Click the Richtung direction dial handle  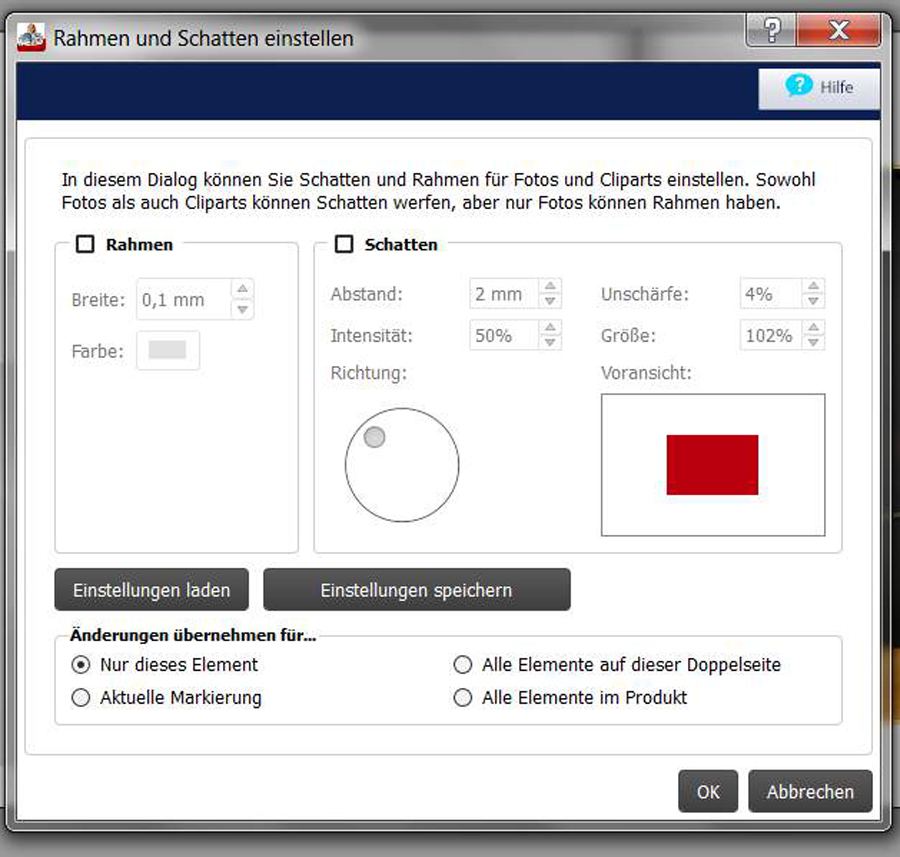[374, 437]
